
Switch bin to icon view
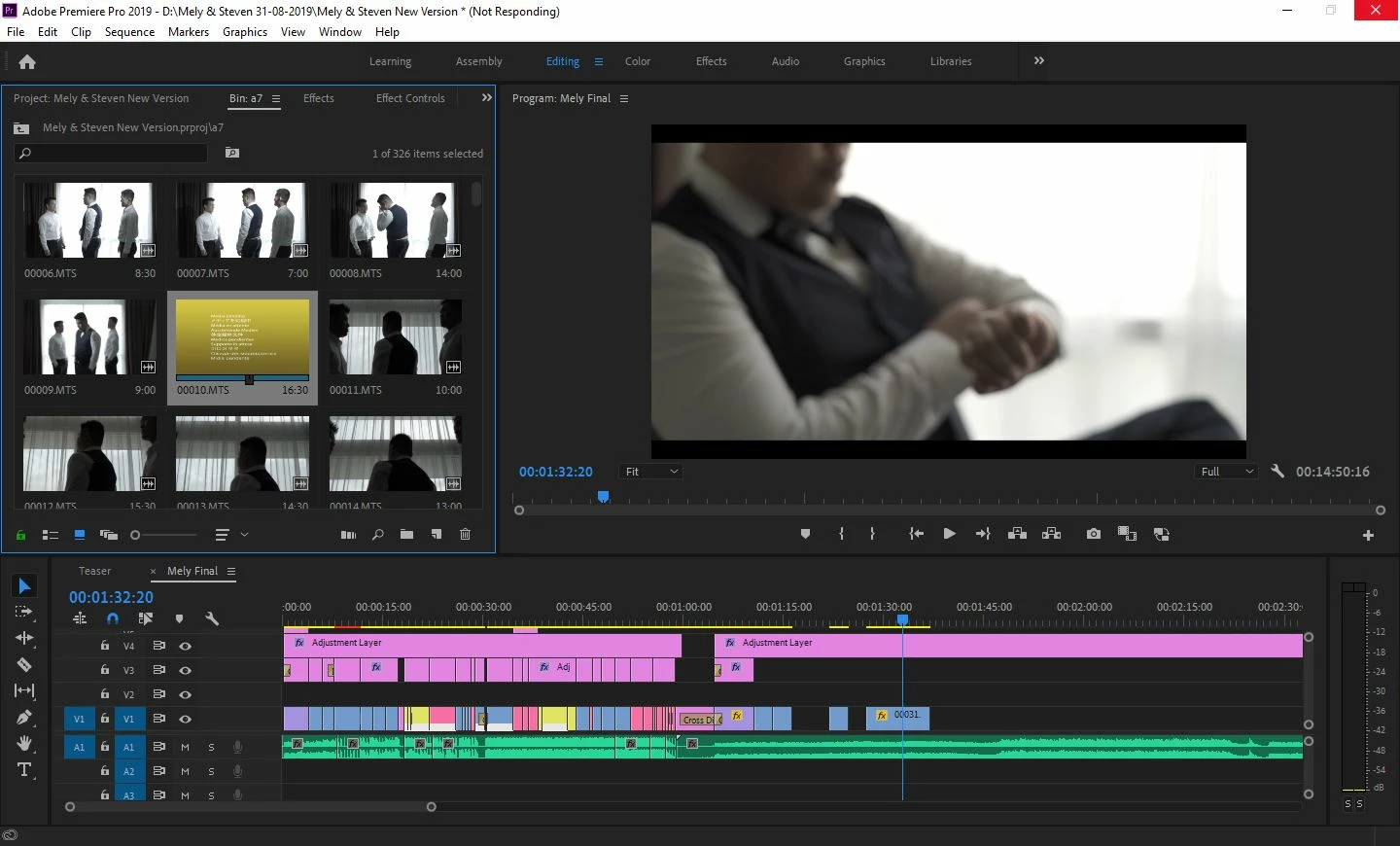[80, 534]
